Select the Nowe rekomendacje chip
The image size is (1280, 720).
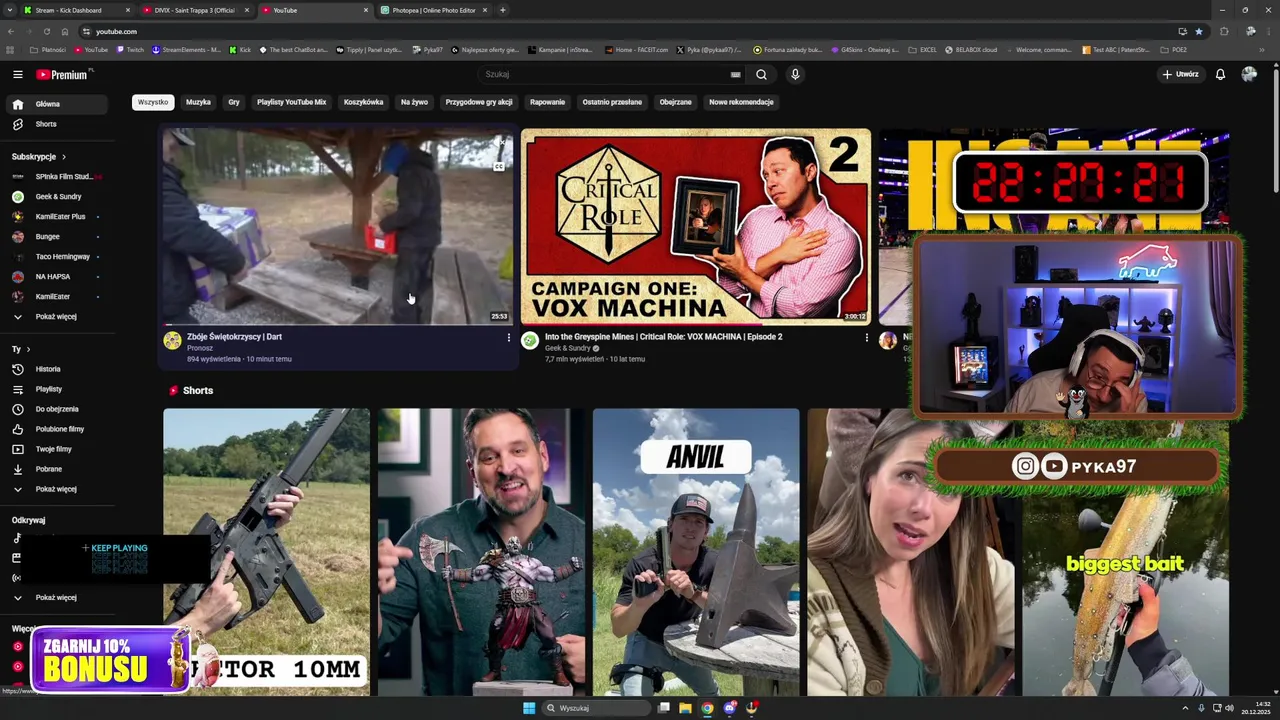[741, 102]
